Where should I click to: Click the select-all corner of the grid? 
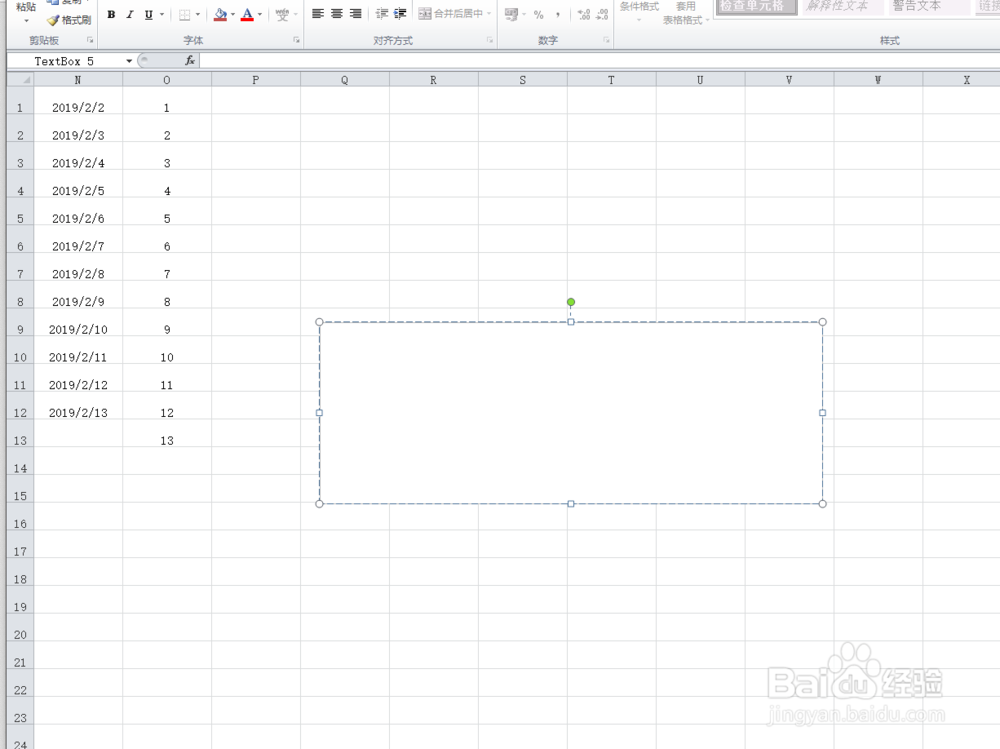coord(20,80)
